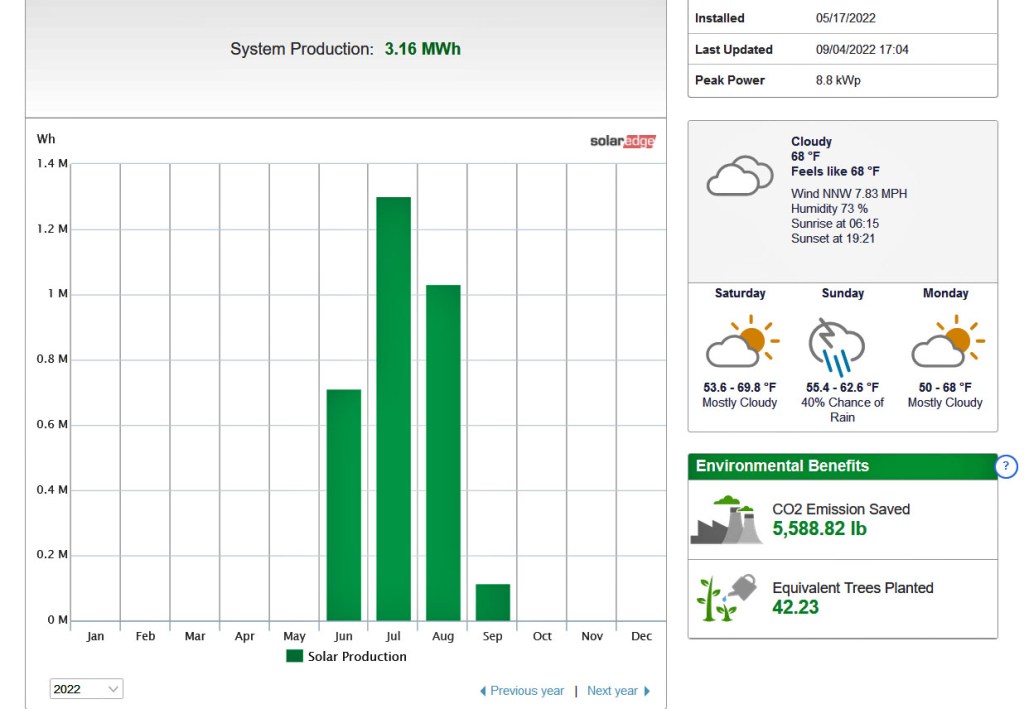The image size is (1024, 709).
Task: Click the Environmental Benefits header
Action: coord(782,466)
